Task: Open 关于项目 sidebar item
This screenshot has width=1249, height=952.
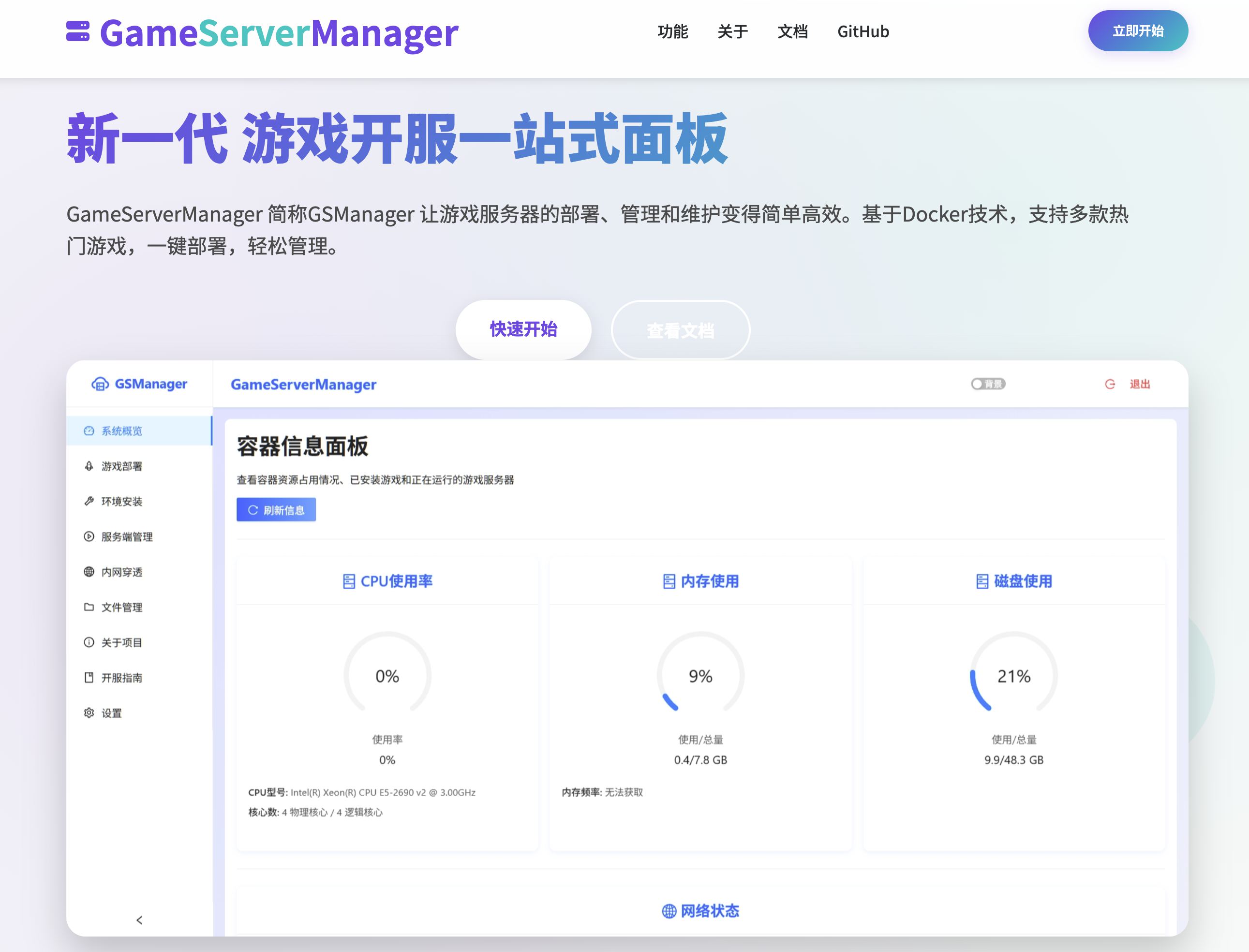Action: click(x=139, y=642)
